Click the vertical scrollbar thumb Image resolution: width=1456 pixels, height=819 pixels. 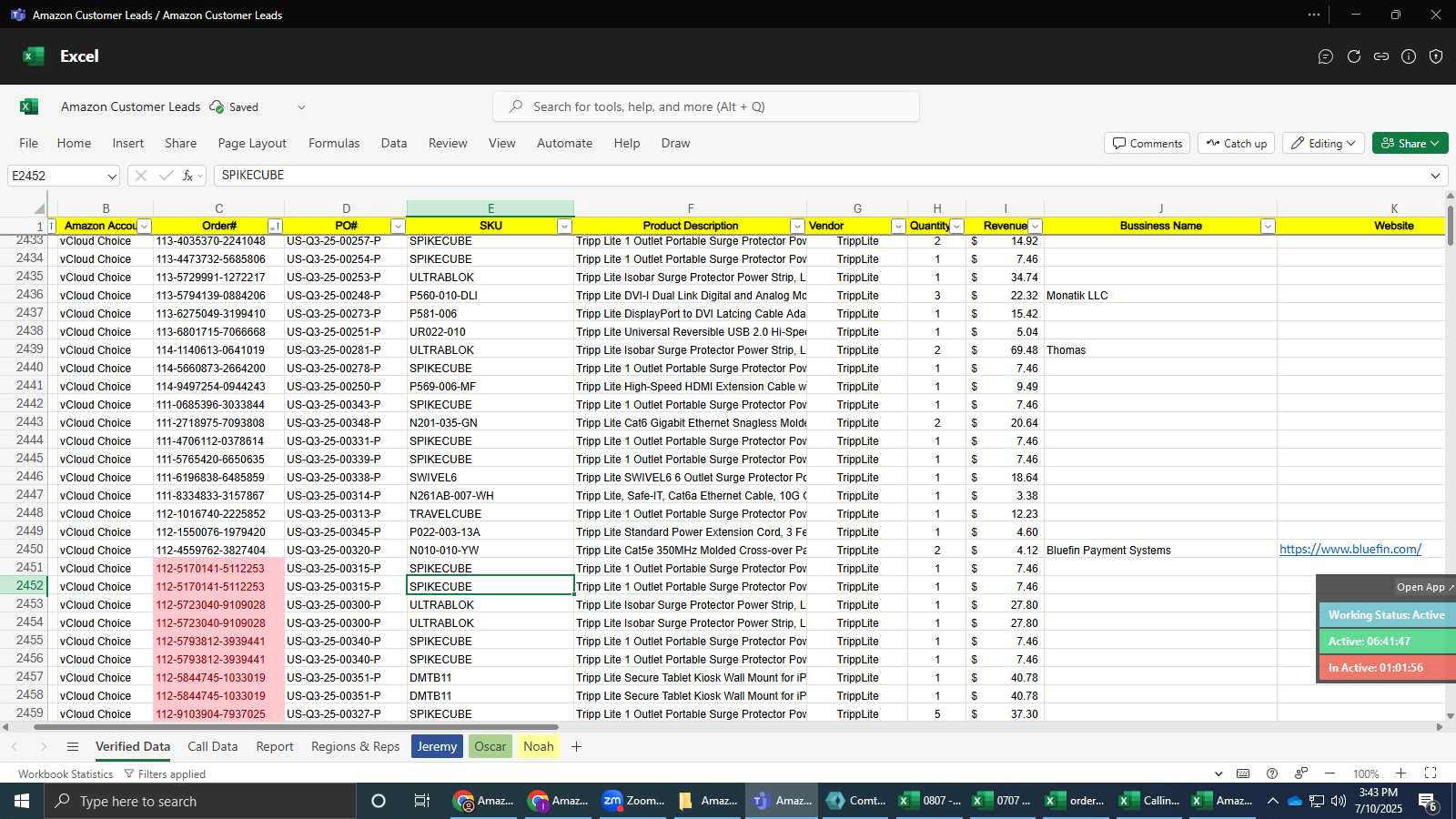1450,226
